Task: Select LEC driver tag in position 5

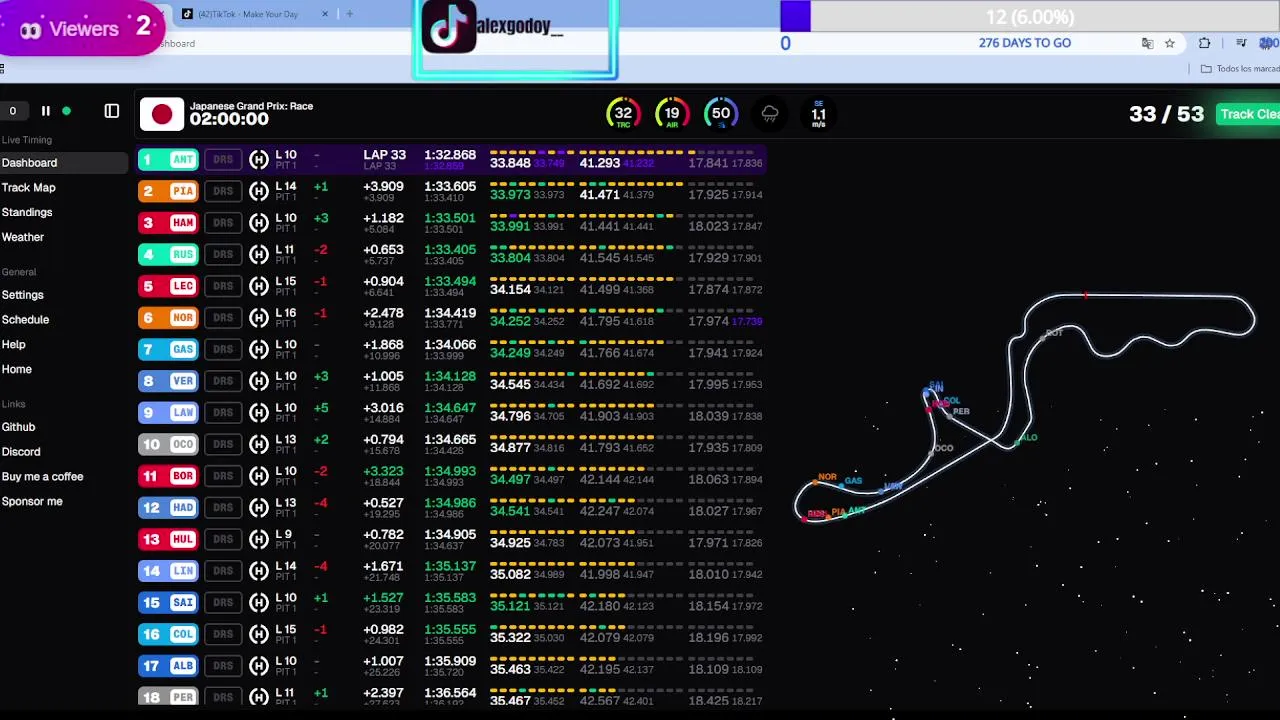Action: click(168, 286)
